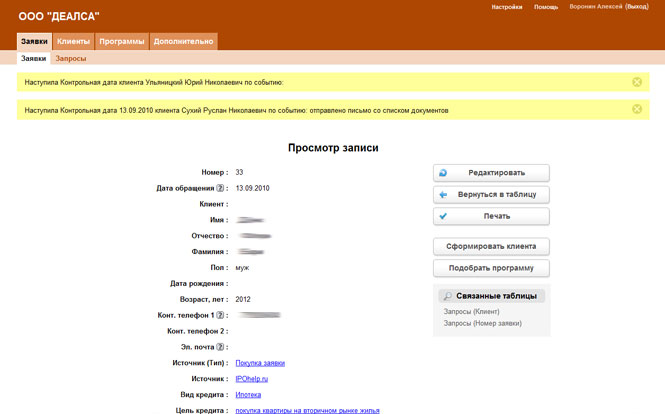Click the Печать button
The width and height of the screenshot is (665, 414).
click(491, 216)
